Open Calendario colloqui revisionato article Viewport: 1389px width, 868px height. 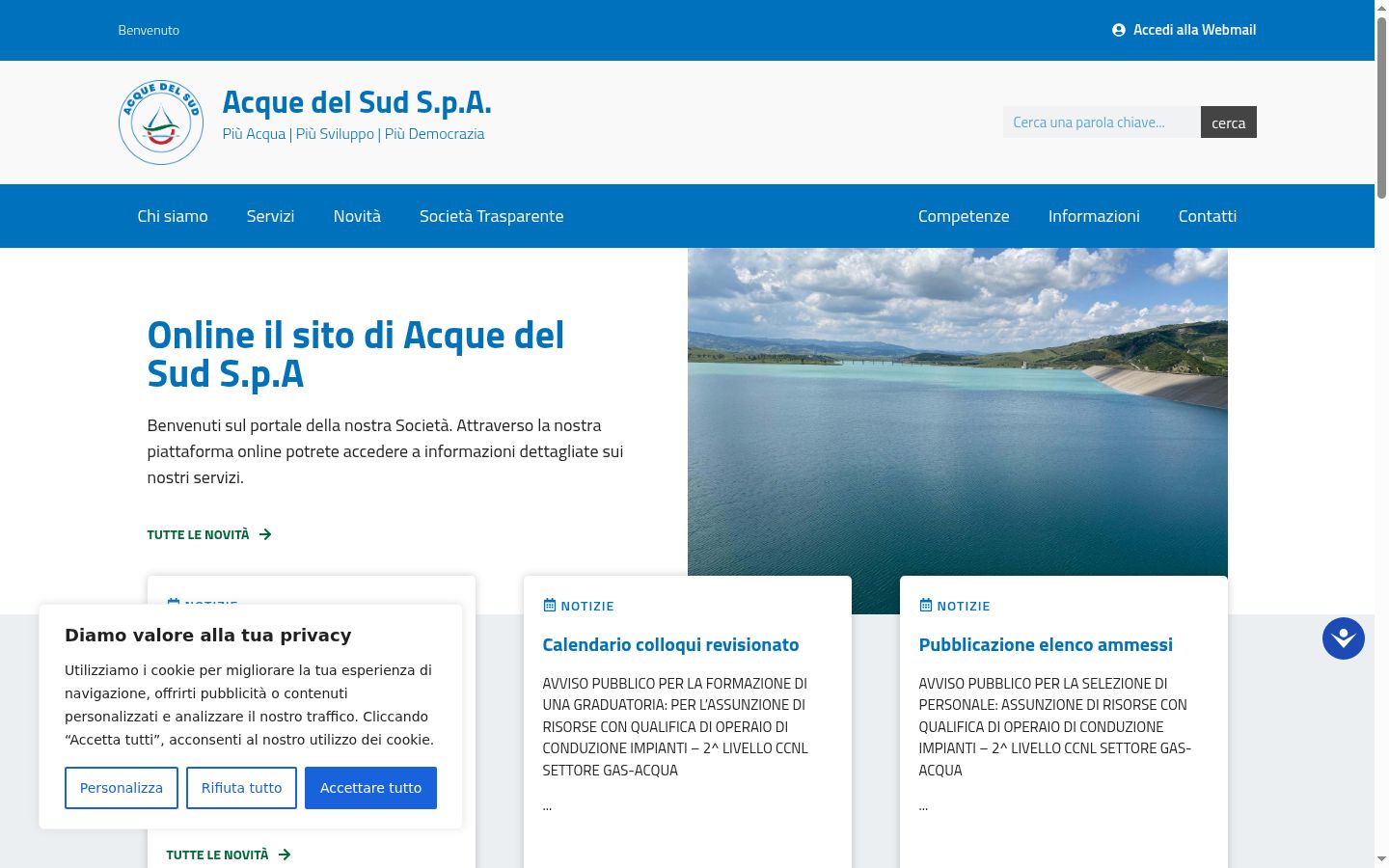click(670, 644)
